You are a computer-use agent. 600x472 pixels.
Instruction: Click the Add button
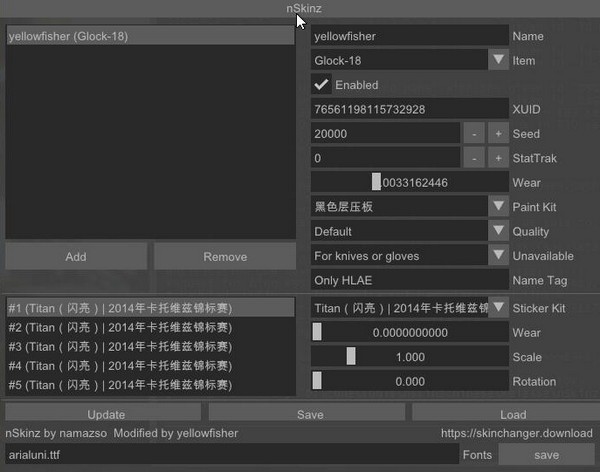click(x=76, y=256)
